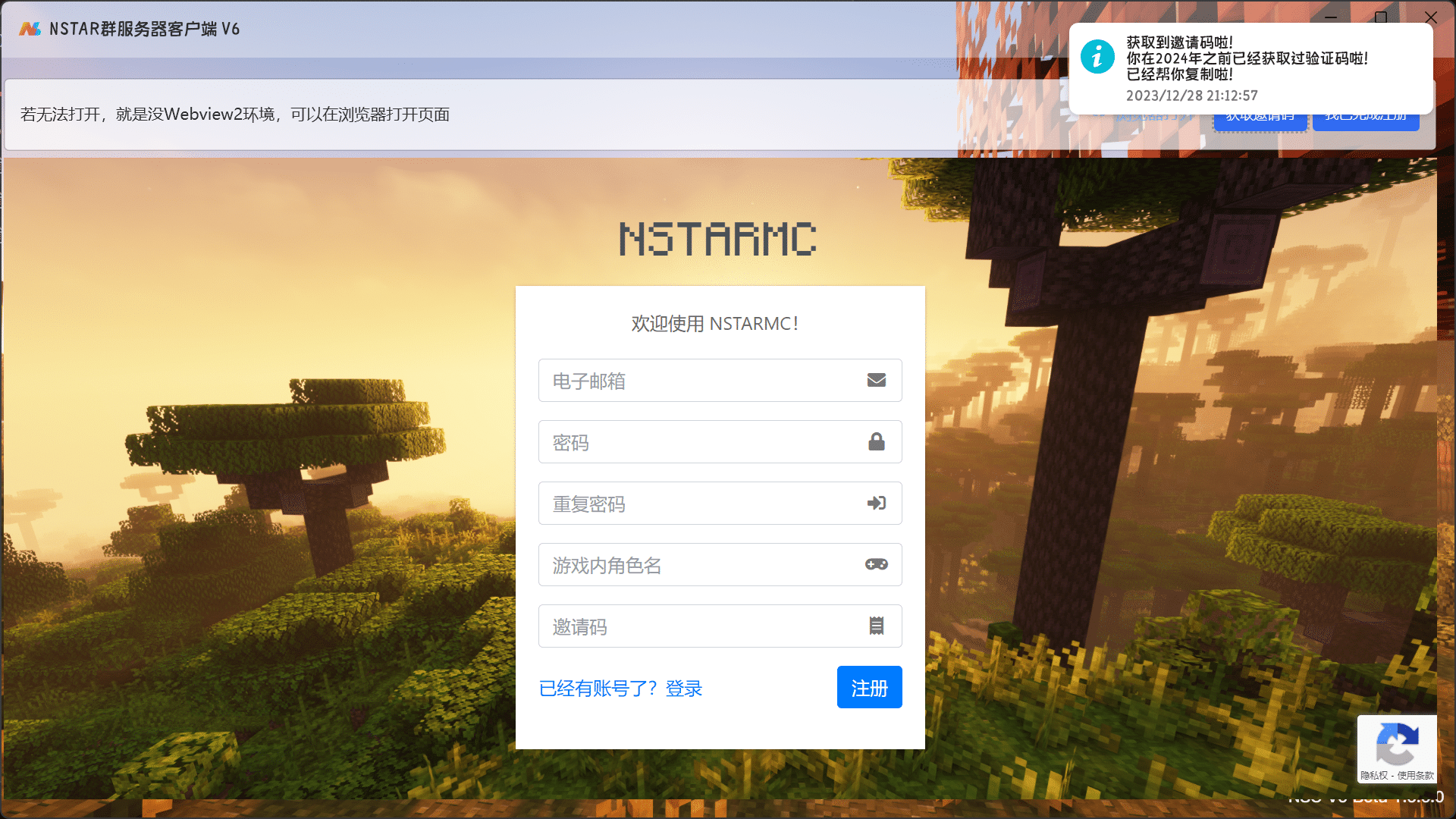The width and height of the screenshot is (1456, 819).
Task: Click the Webview2 hint text in top bar
Action: (x=235, y=115)
